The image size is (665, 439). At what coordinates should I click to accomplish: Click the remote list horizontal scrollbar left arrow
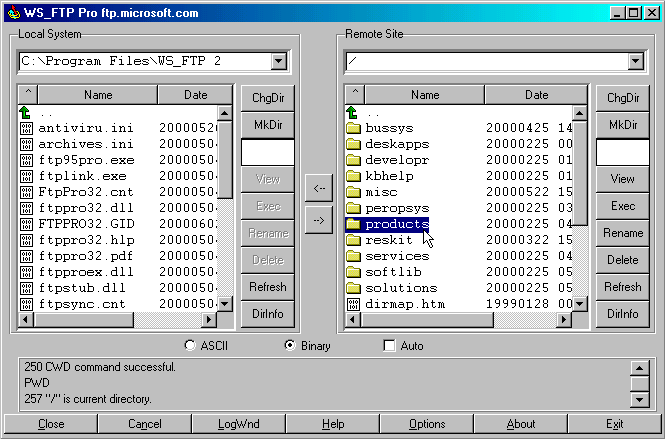click(353, 319)
